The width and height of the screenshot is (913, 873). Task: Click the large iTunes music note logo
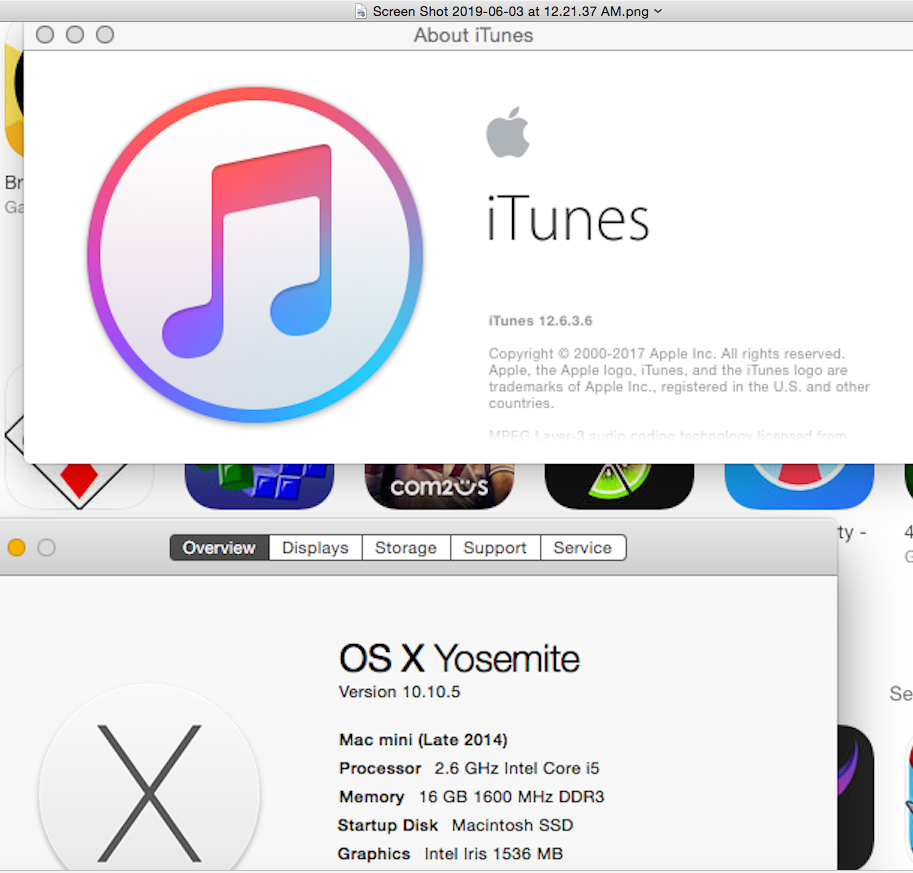255,255
